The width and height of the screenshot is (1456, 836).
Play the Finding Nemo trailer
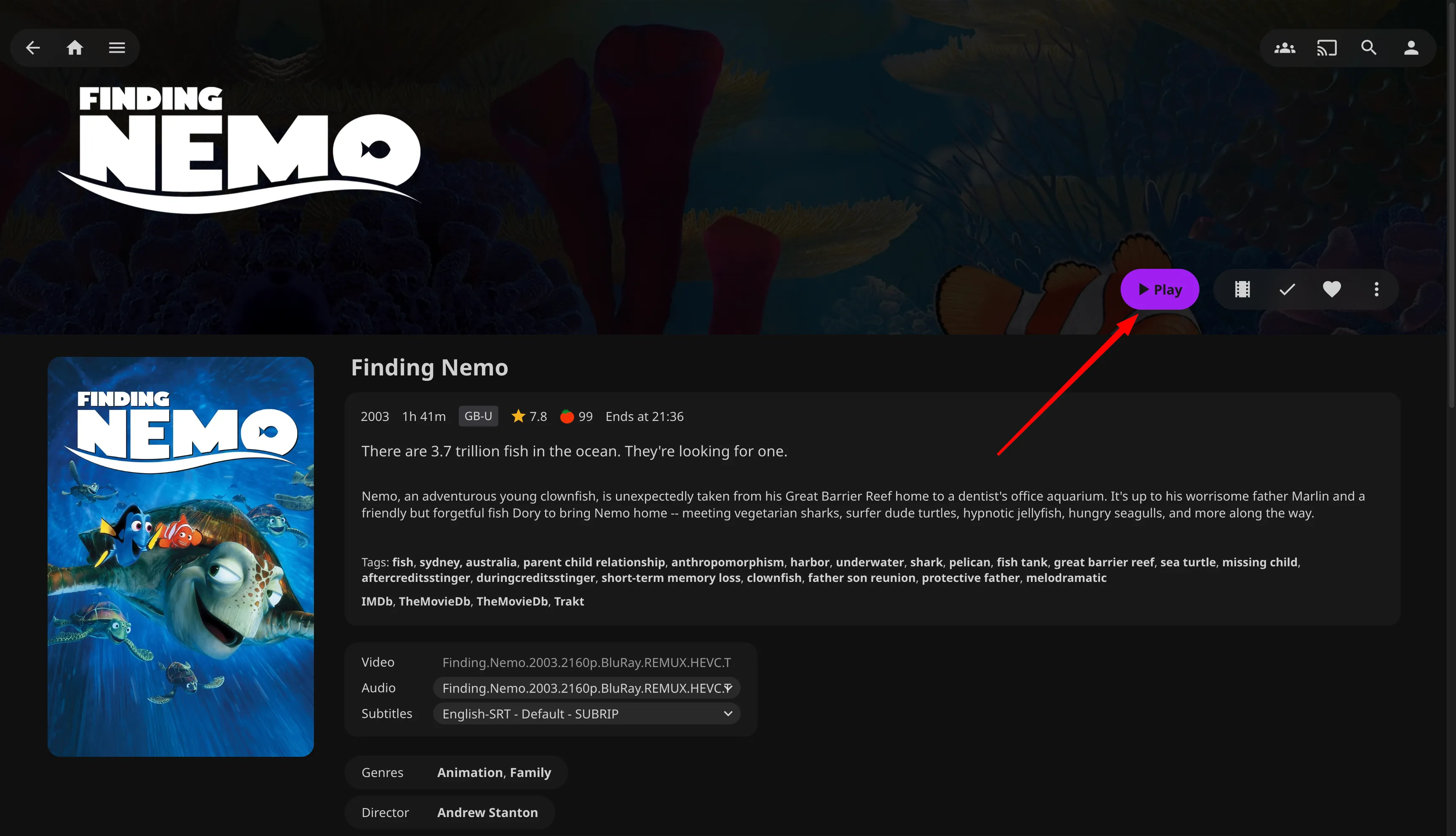point(1242,289)
